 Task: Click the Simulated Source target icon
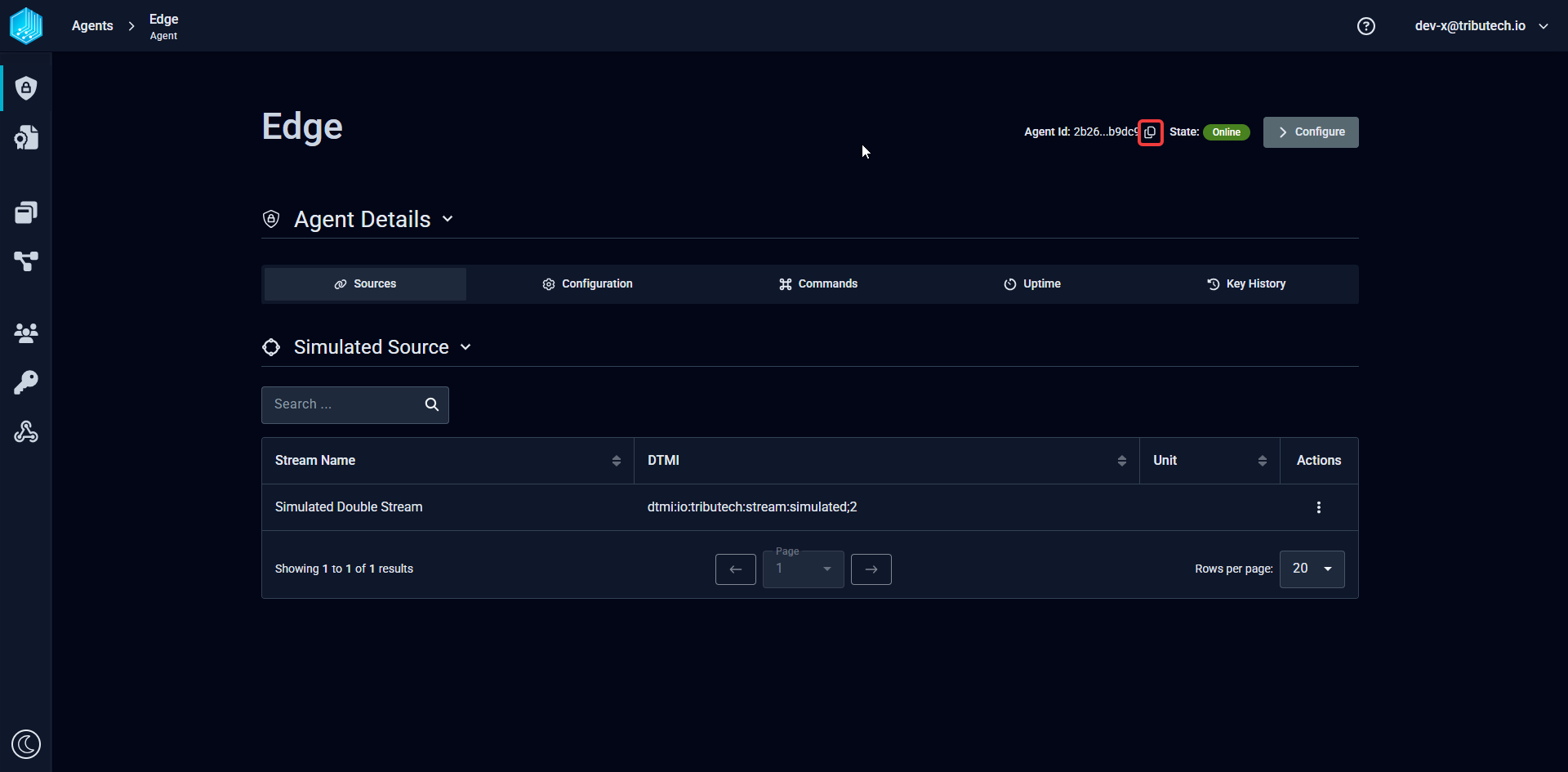click(x=271, y=347)
